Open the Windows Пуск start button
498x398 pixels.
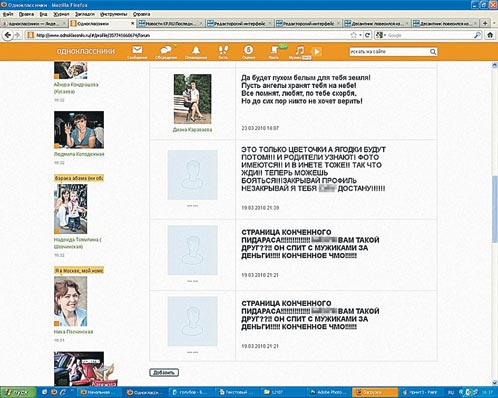coord(18,393)
